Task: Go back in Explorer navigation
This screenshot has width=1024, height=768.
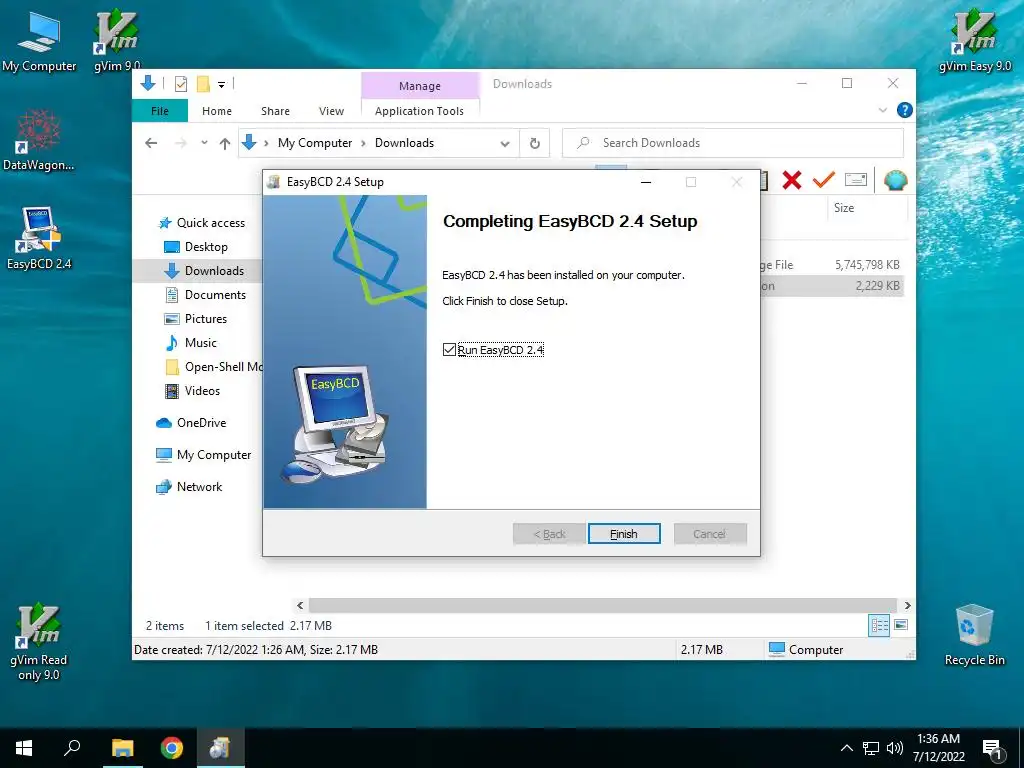Action: 151,143
